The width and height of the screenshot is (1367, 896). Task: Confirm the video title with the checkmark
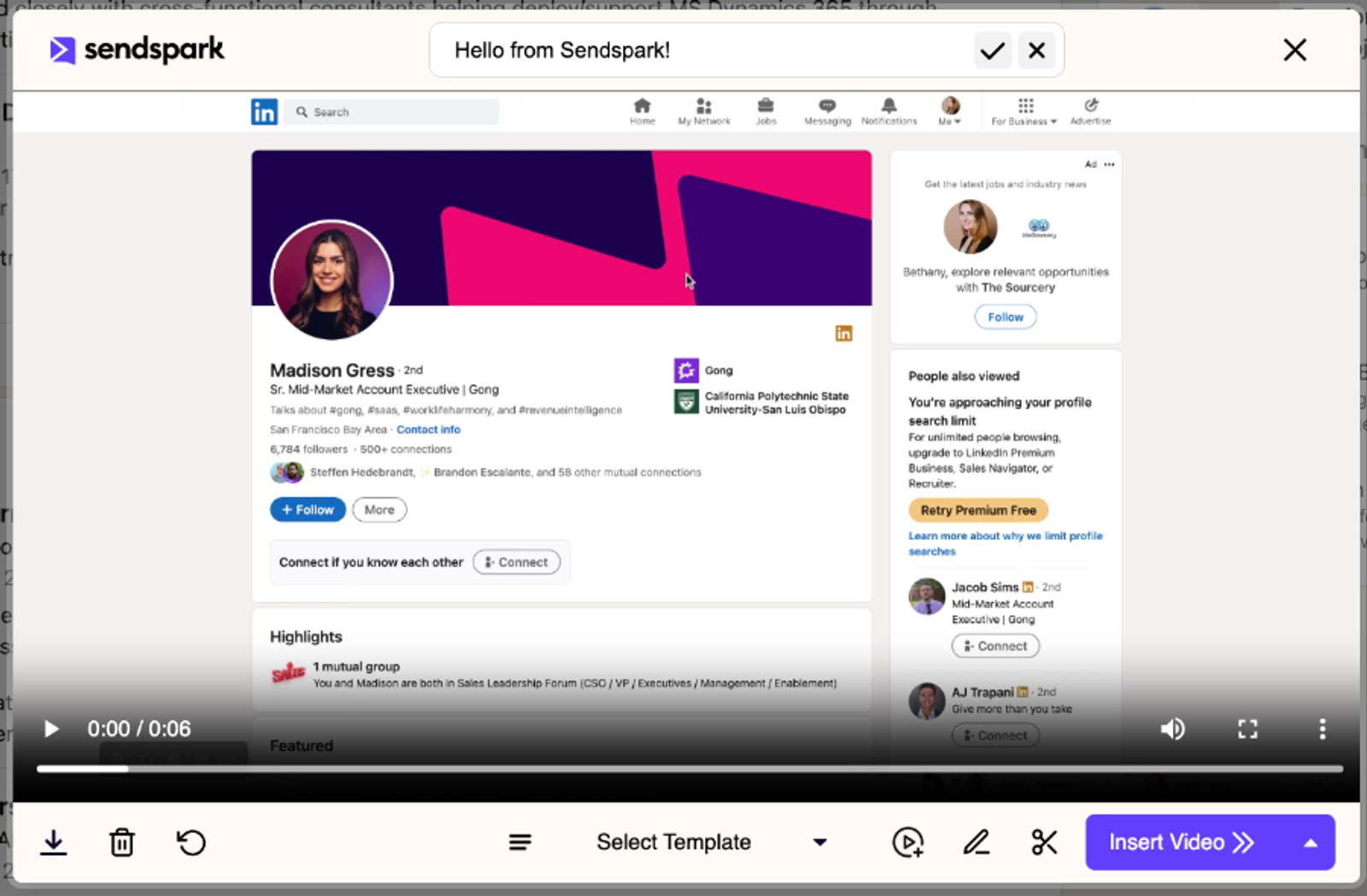point(992,50)
